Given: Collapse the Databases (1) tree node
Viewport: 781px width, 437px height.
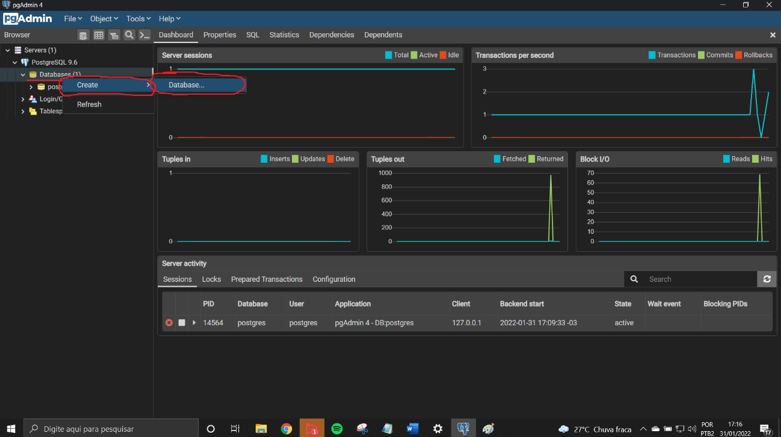Looking at the screenshot, I should point(23,75).
